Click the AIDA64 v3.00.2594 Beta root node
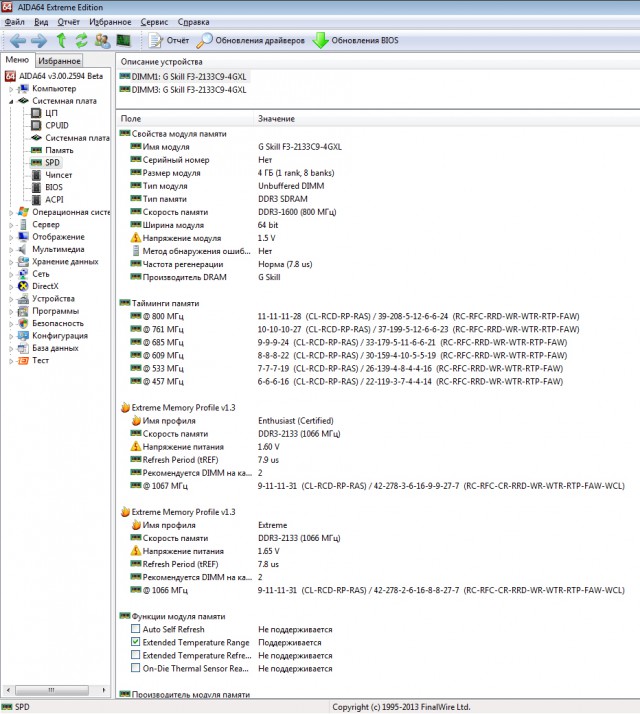The height and width of the screenshot is (714, 640). (54, 76)
